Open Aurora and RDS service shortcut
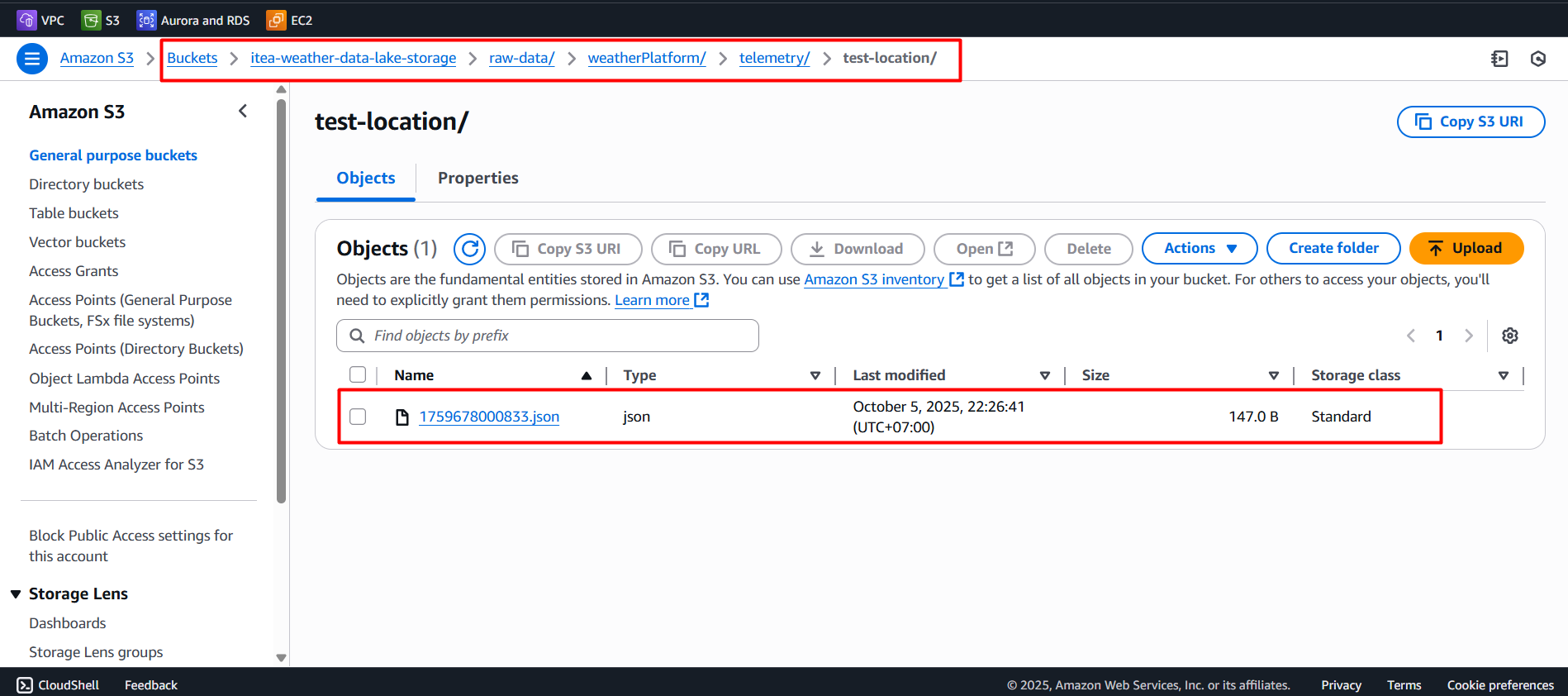This screenshot has width=1568, height=696. (193, 20)
